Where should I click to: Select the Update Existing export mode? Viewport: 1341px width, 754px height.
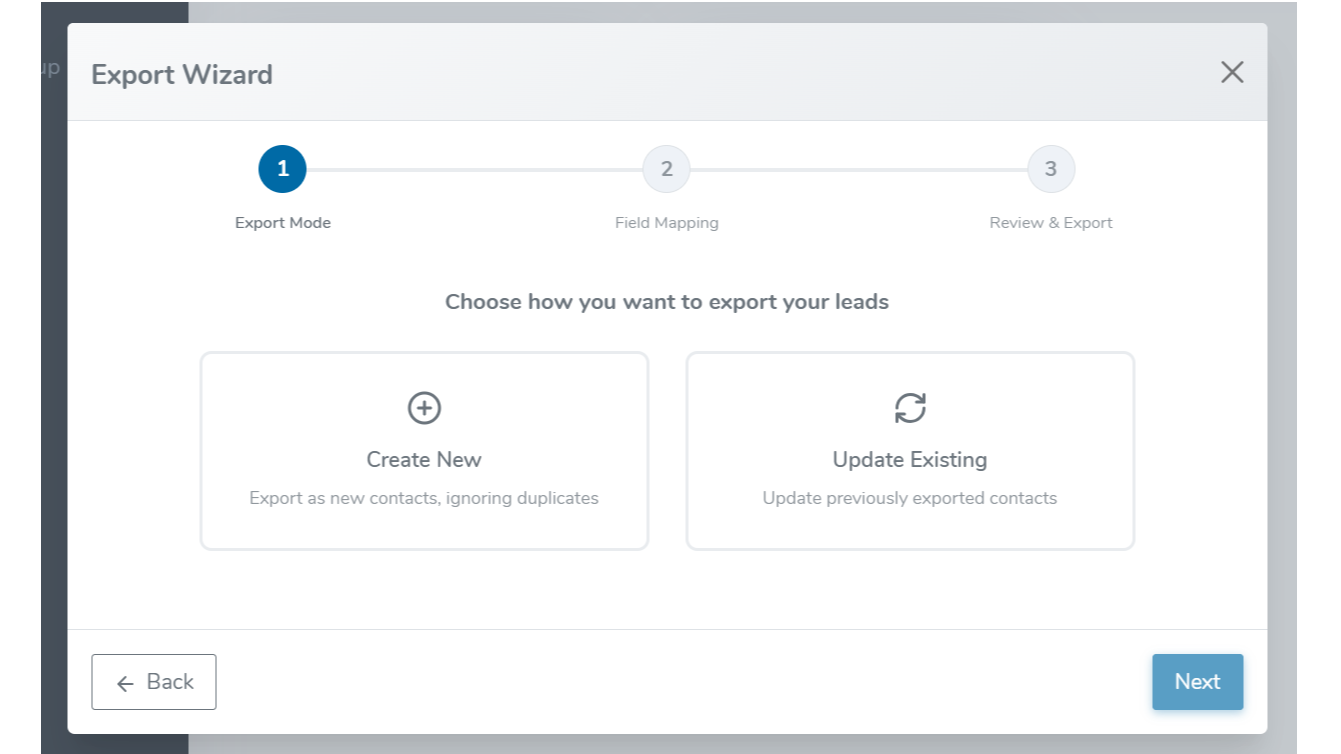(910, 450)
